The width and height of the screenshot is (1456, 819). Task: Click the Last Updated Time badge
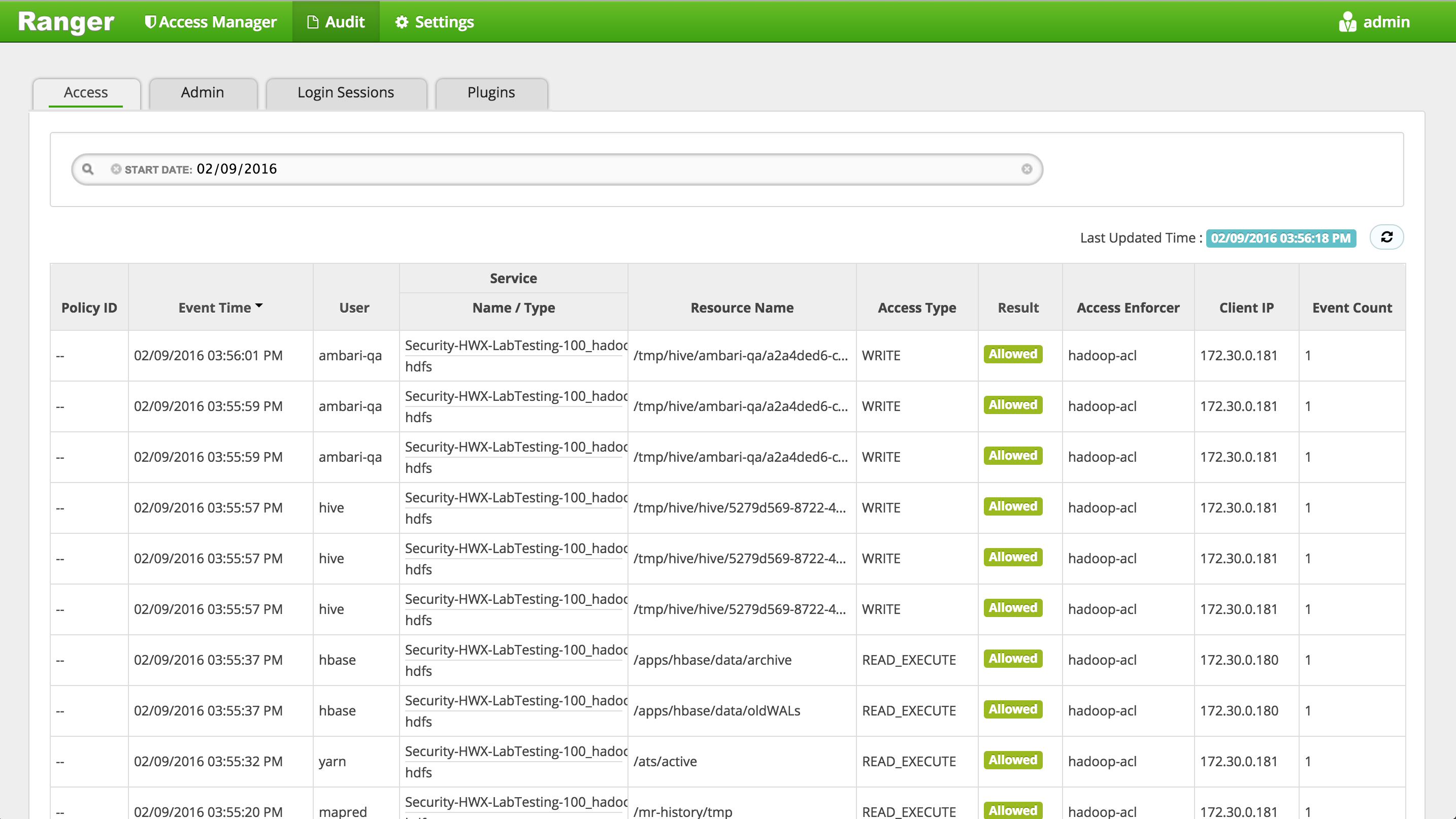1280,238
